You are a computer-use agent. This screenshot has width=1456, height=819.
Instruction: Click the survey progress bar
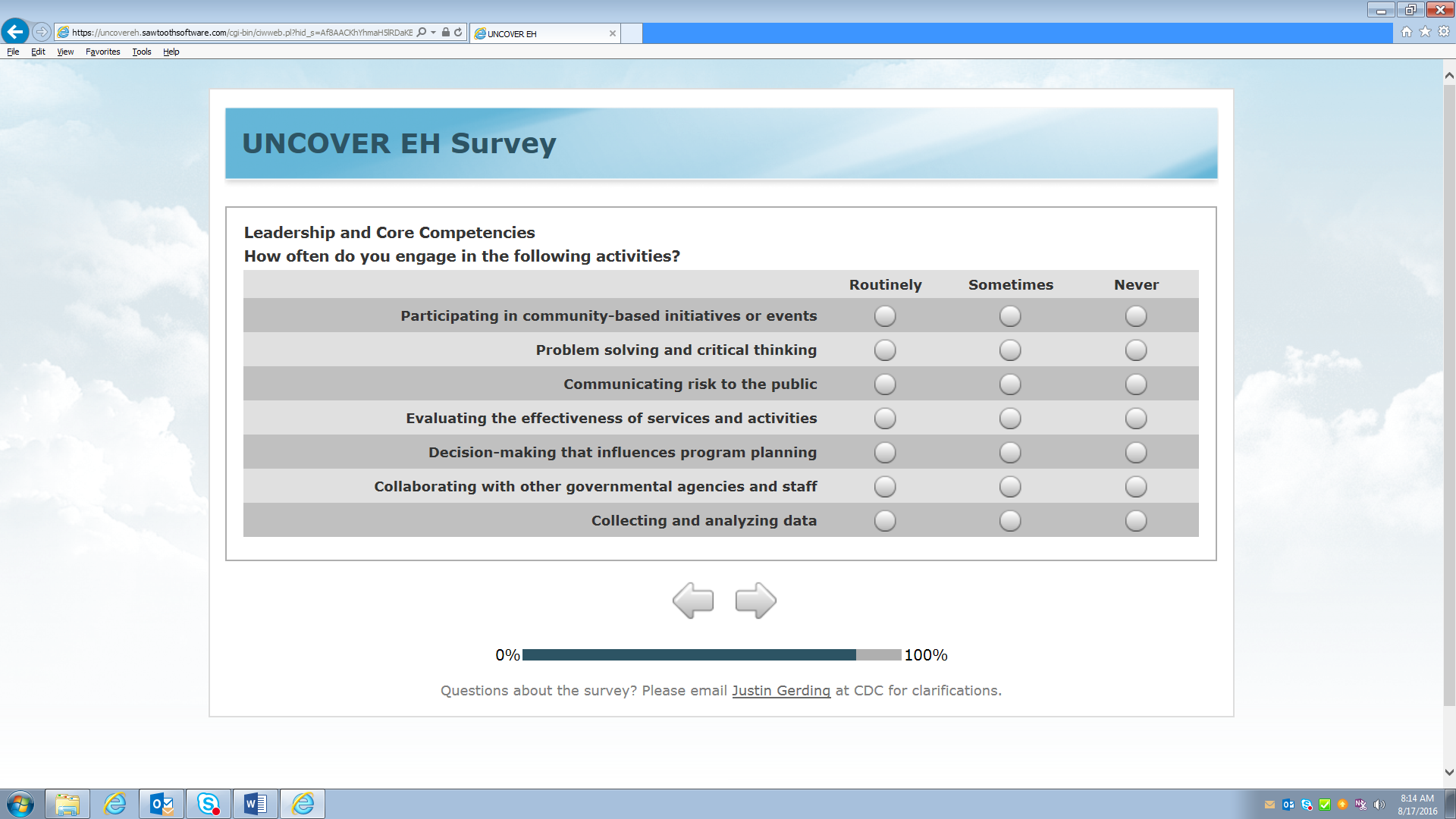711,655
